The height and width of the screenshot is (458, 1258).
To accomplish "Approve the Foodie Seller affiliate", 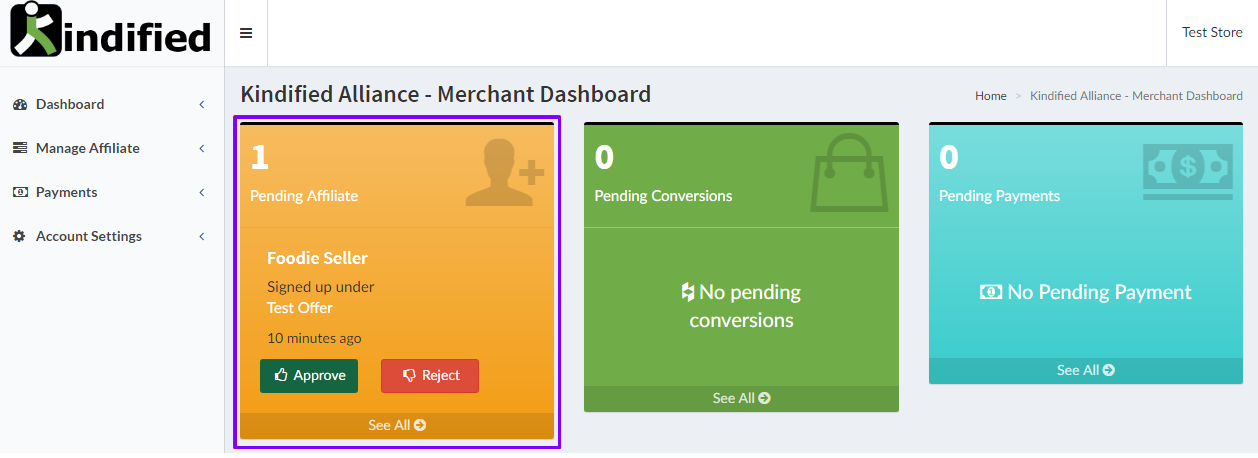I will (309, 376).
